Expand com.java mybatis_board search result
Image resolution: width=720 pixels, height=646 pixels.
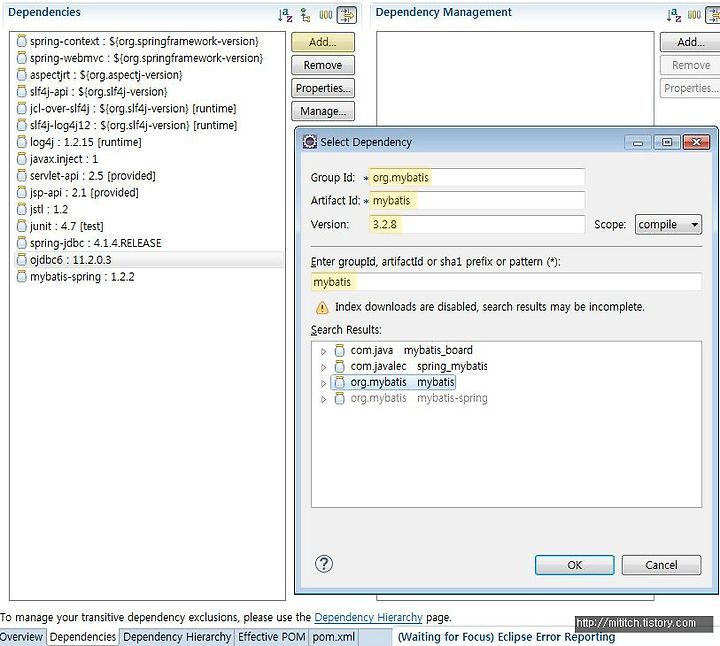click(x=323, y=351)
